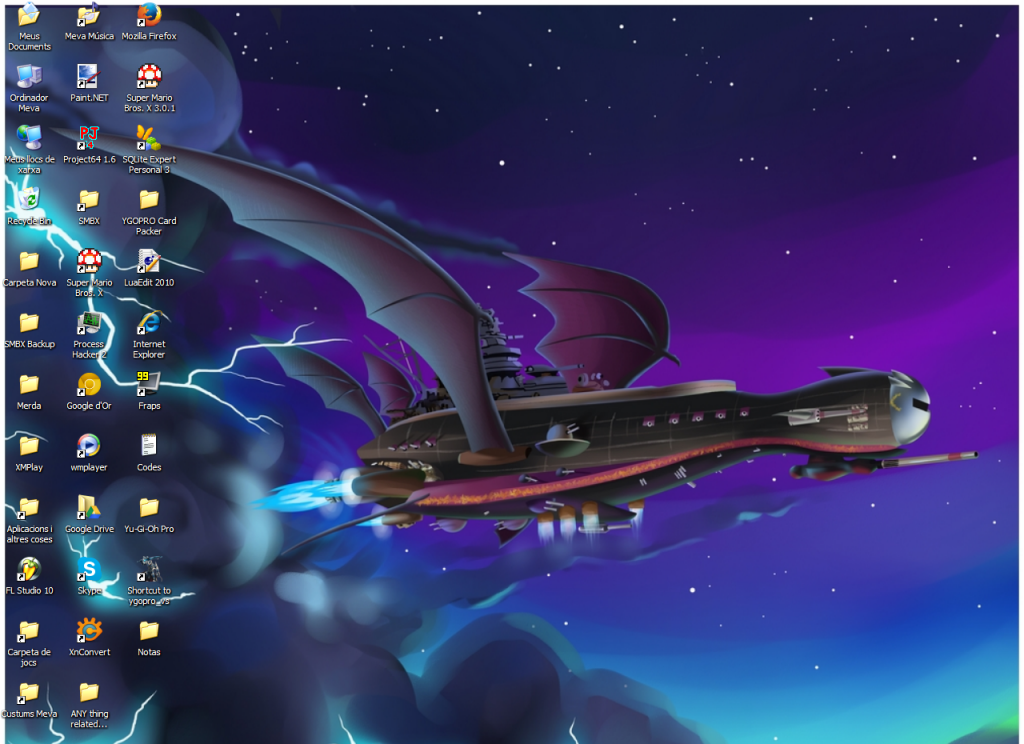Select the Super Mario Bros. X mushroom icon
Screen dimensions: 1024x744
[89, 261]
